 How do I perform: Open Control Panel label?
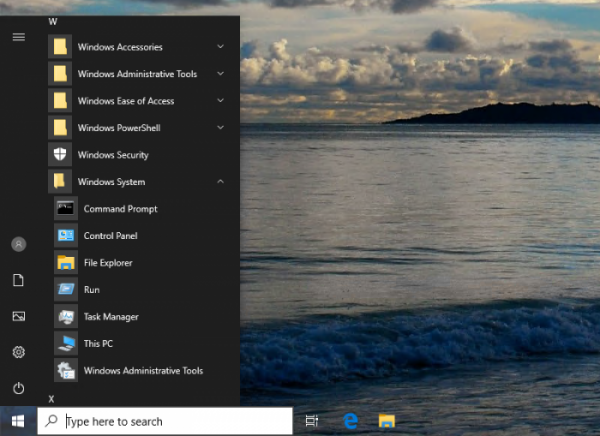[x=111, y=236]
